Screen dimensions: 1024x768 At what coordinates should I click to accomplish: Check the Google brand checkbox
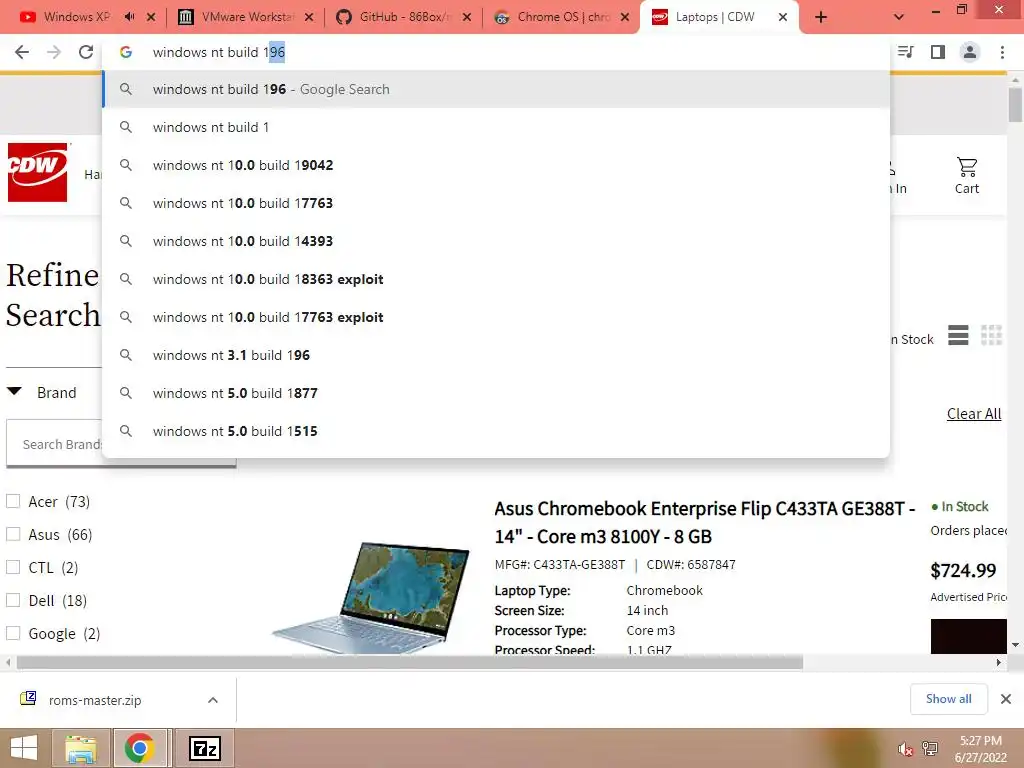coord(13,633)
